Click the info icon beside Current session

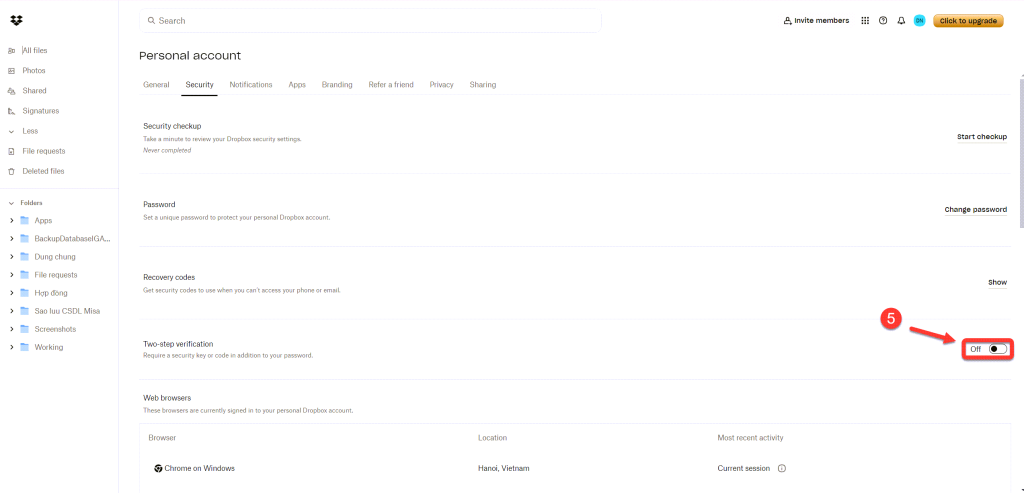[x=782, y=468]
